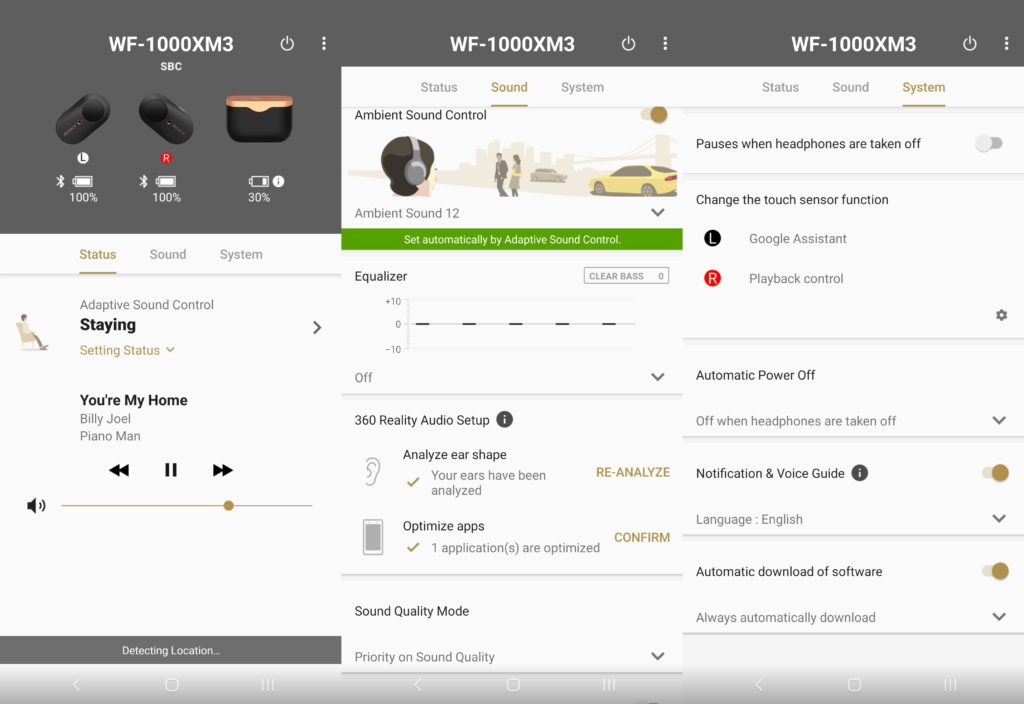
Task: Tap the info icon next to the case battery
Action: tap(279, 181)
